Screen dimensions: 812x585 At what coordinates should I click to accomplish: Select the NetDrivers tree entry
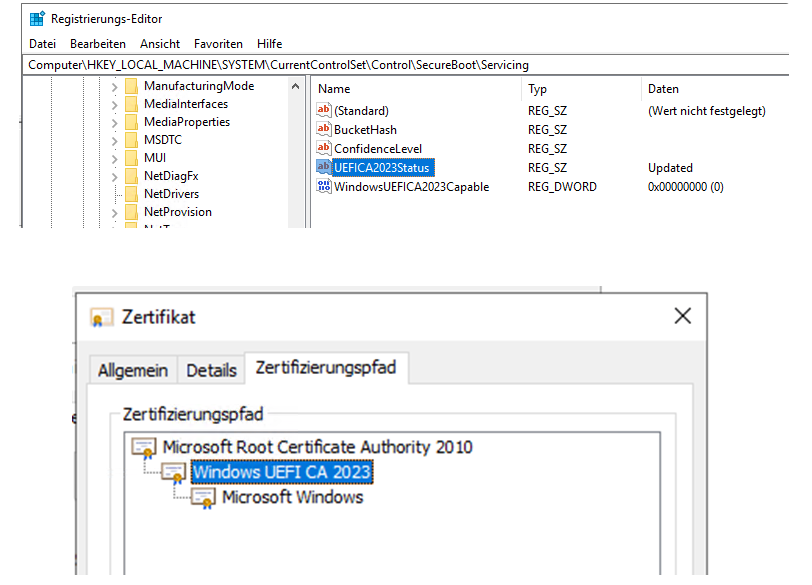click(x=171, y=194)
